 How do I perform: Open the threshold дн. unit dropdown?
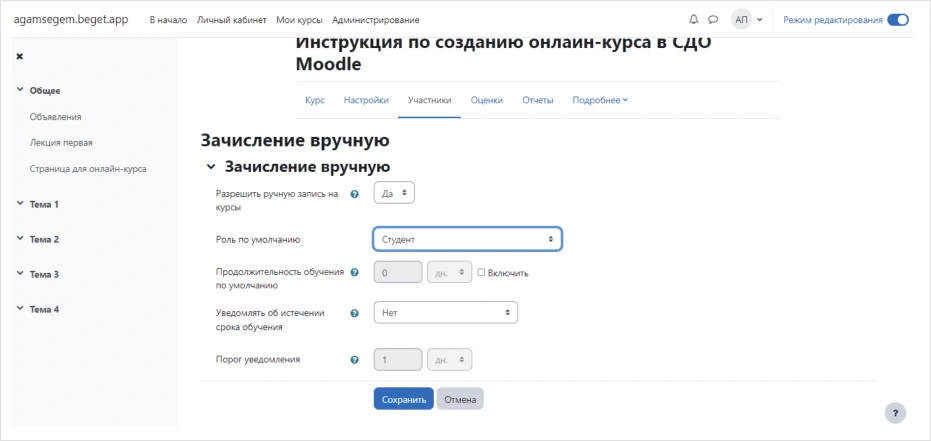[449, 359]
